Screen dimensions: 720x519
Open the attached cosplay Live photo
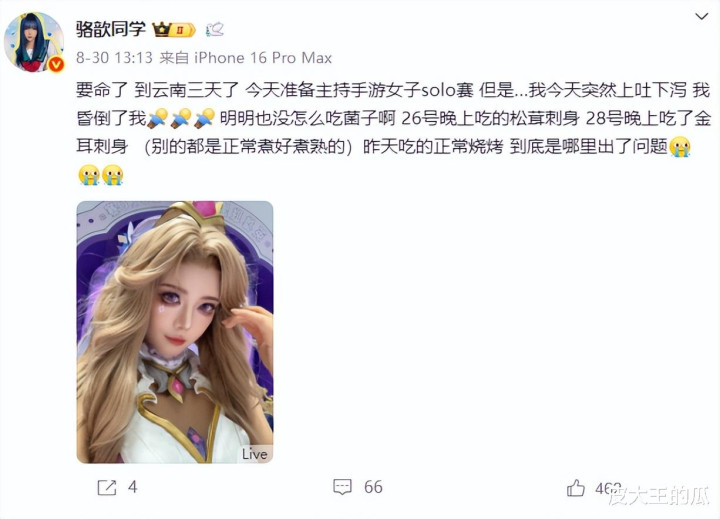pyautogui.click(x=175, y=332)
